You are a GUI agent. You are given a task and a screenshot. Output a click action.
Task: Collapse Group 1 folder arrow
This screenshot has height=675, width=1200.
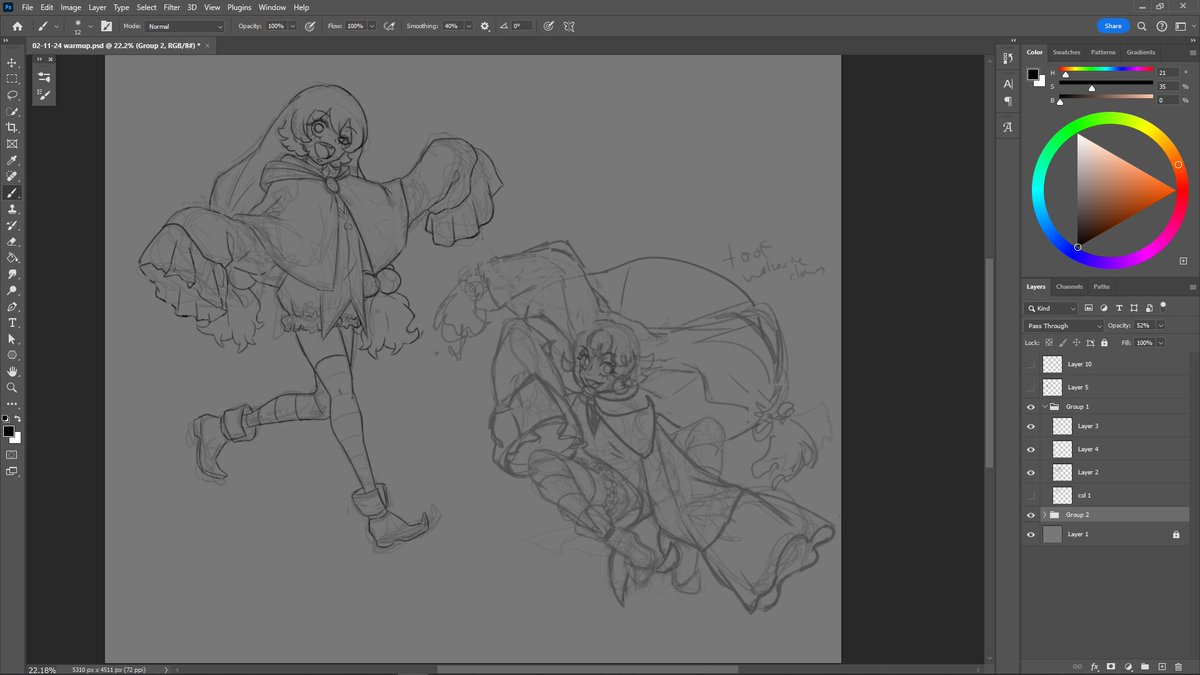pos(1045,407)
